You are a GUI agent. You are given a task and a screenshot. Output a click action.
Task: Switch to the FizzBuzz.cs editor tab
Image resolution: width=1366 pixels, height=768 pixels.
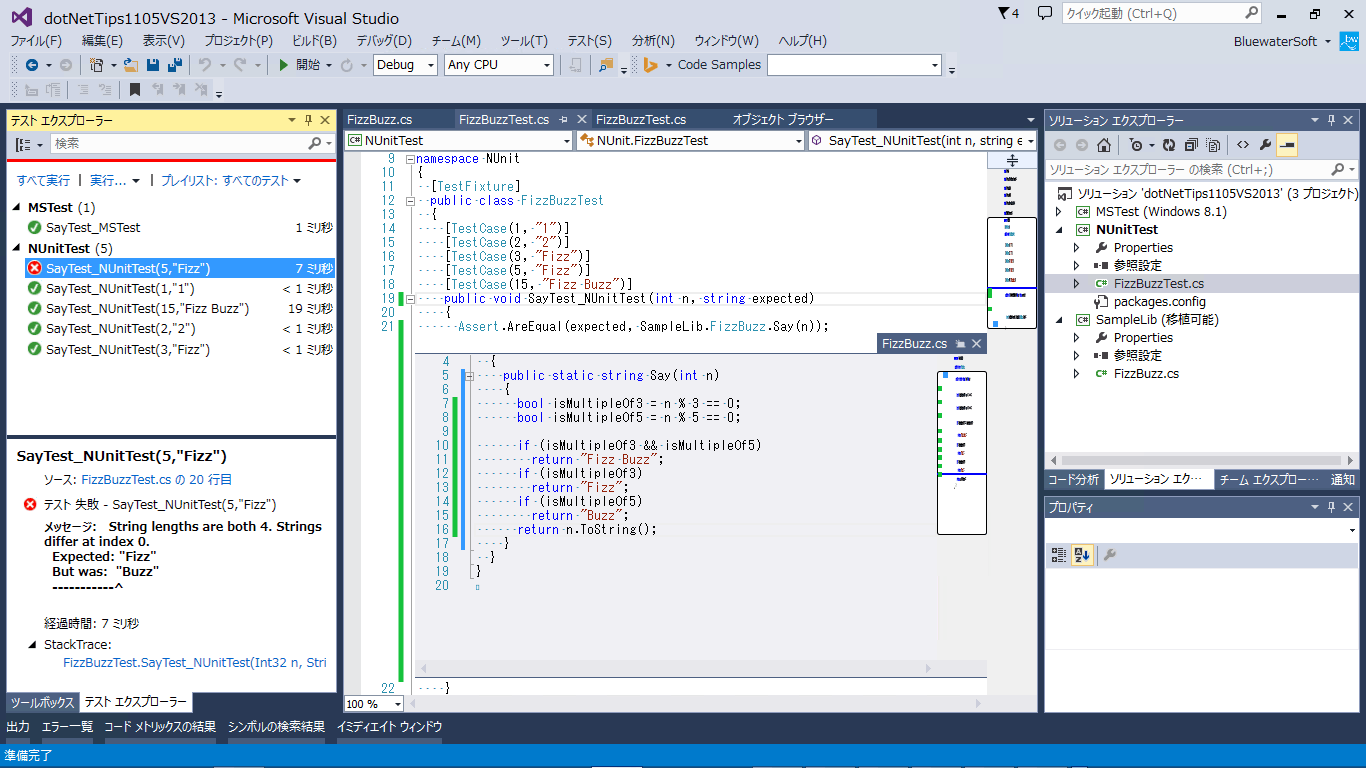coord(380,120)
